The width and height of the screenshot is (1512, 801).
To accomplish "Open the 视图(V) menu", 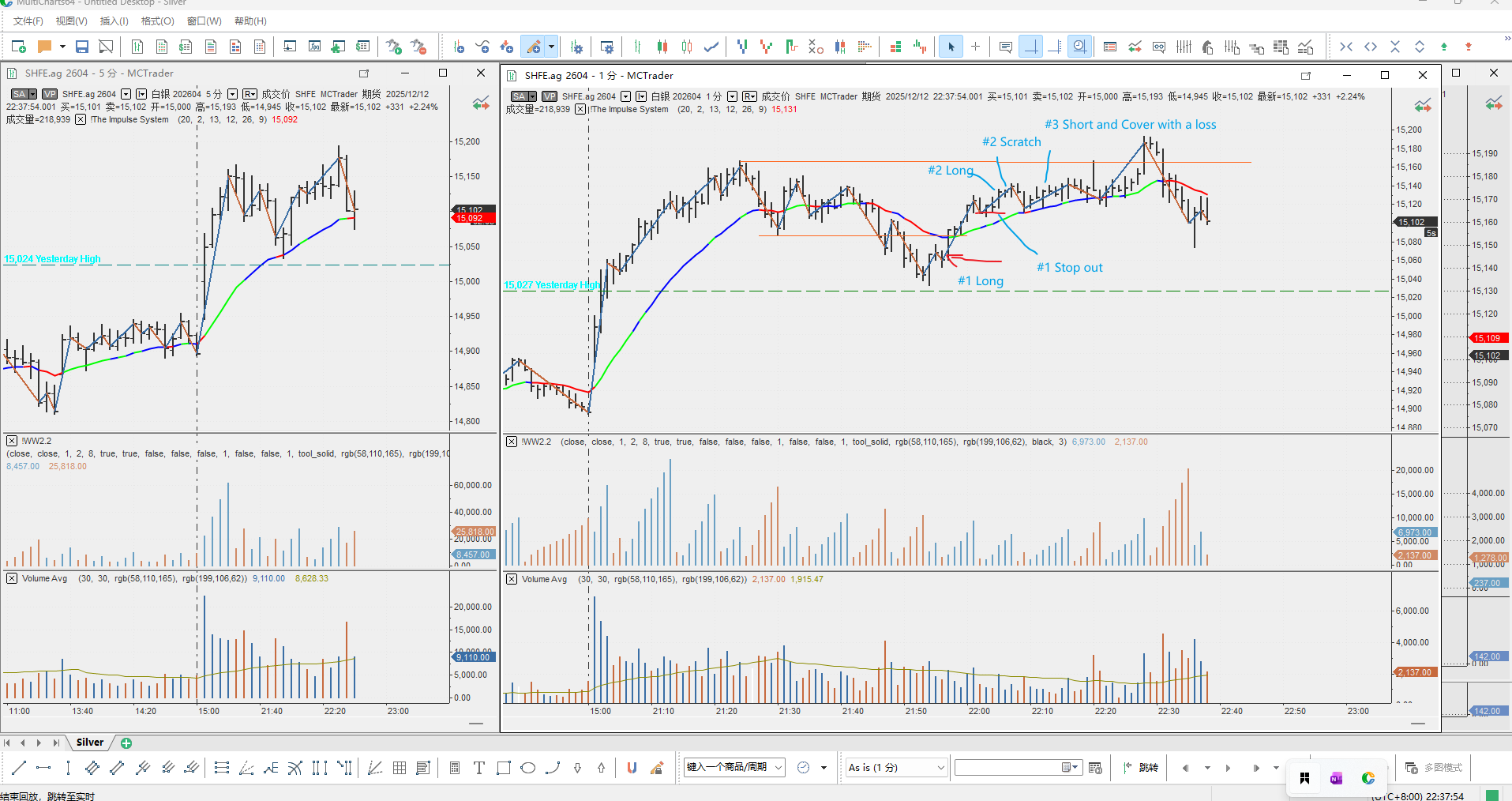I will click(x=71, y=21).
